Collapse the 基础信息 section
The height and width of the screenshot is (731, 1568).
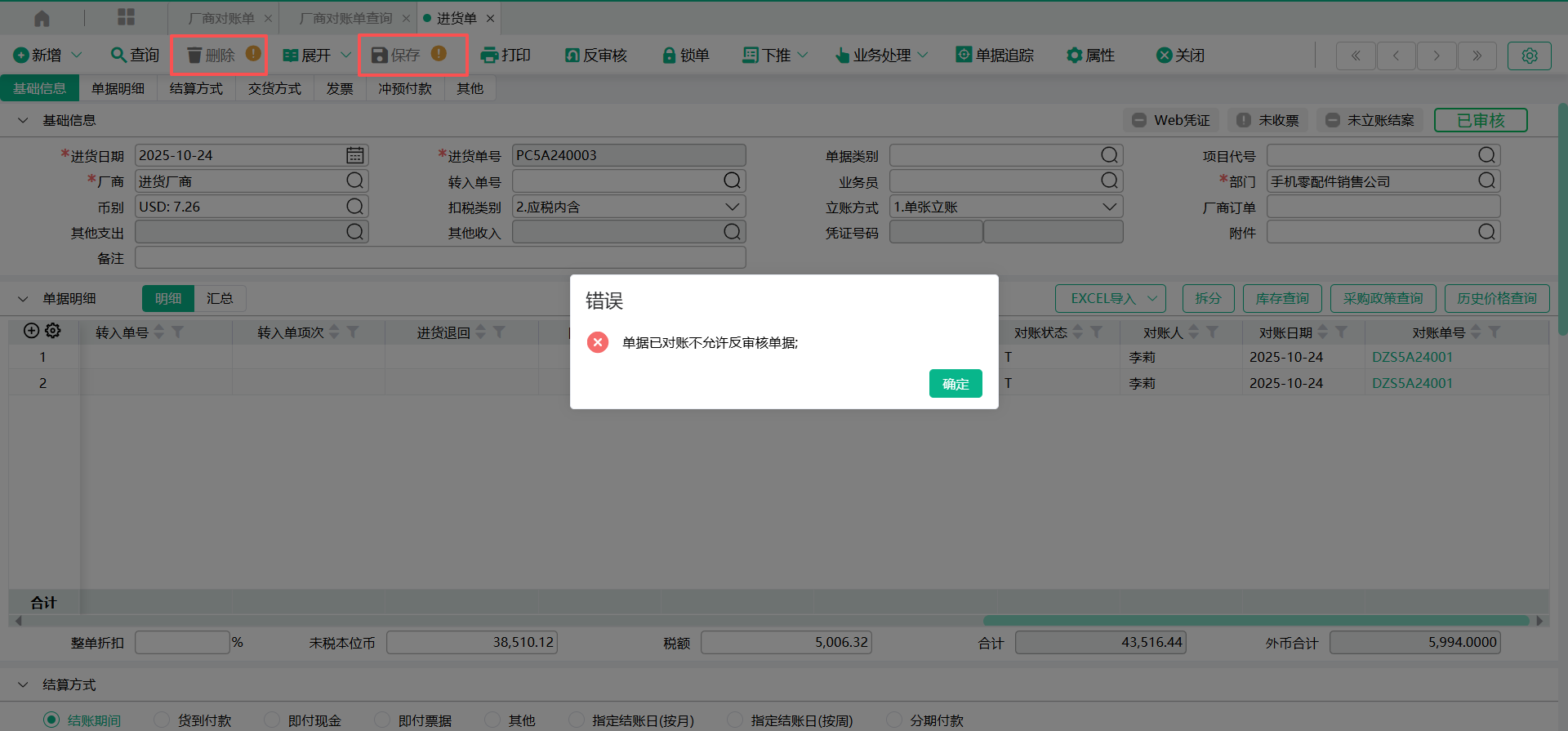click(23, 120)
